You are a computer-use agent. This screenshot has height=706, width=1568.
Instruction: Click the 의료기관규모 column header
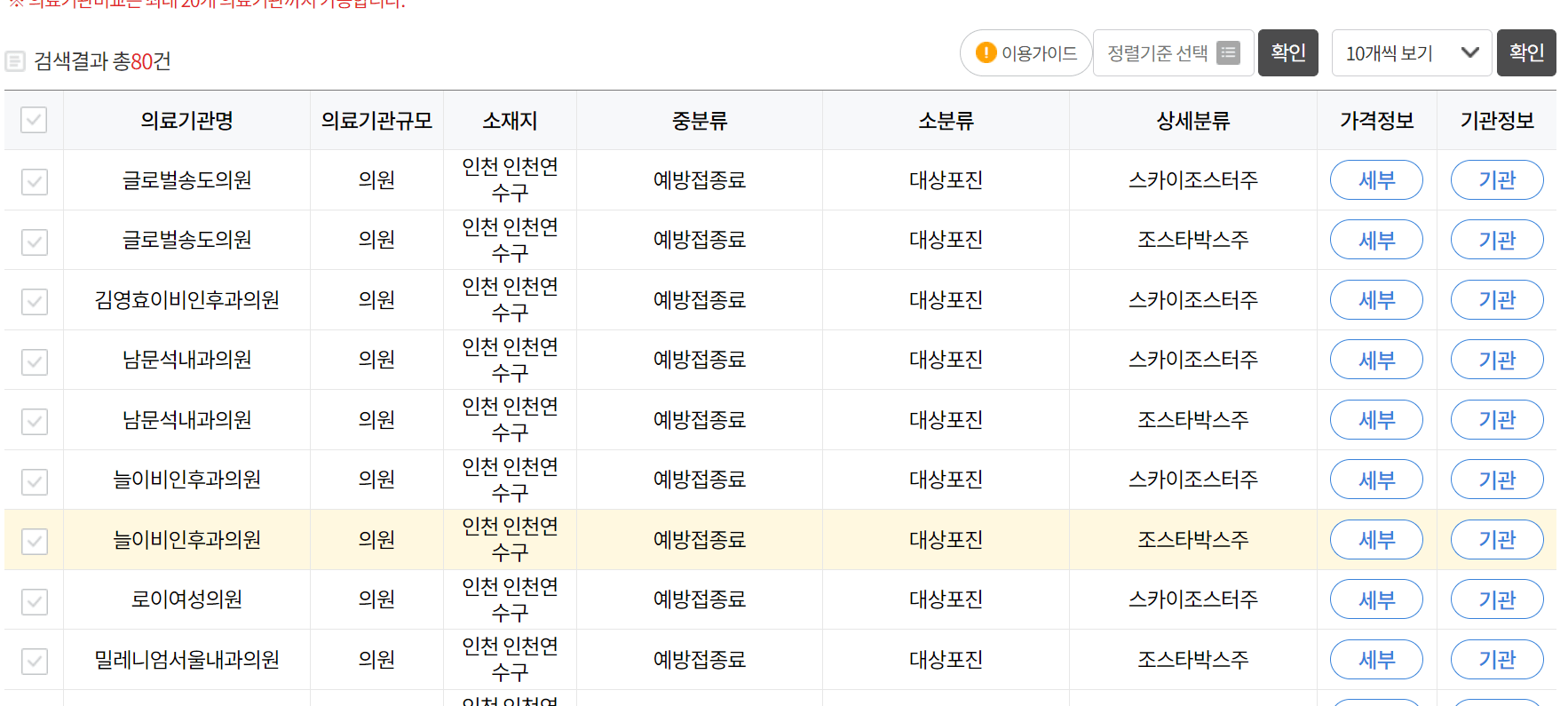click(x=376, y=121)
